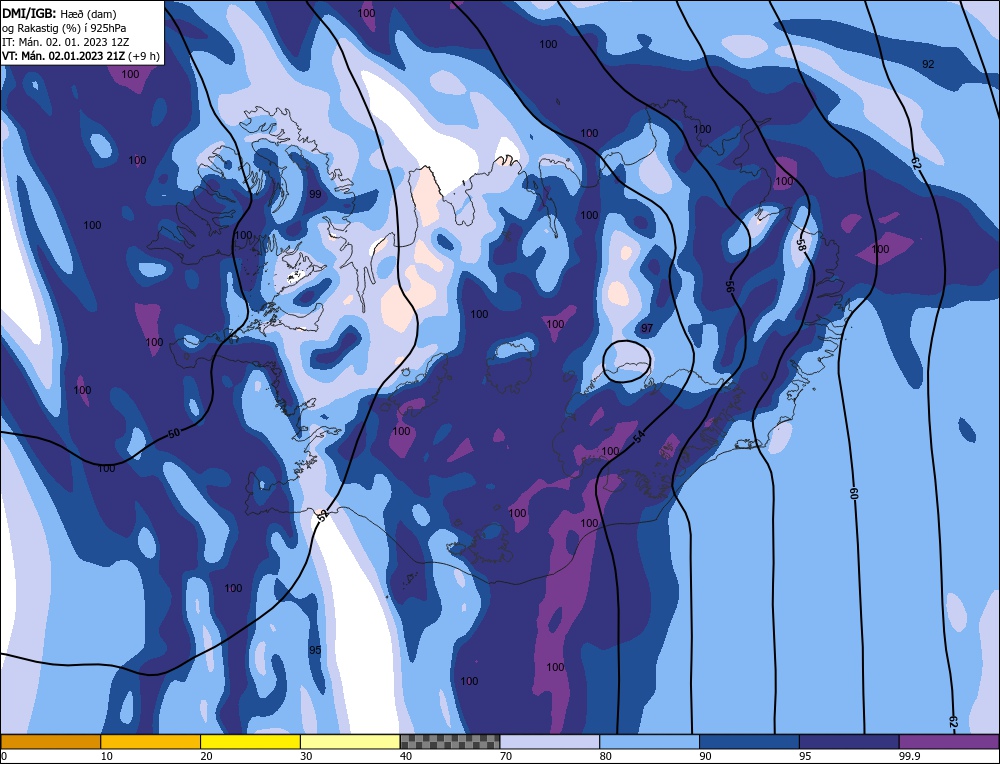Click the bright yellow 20–30 legend swatch

(250, 741)
